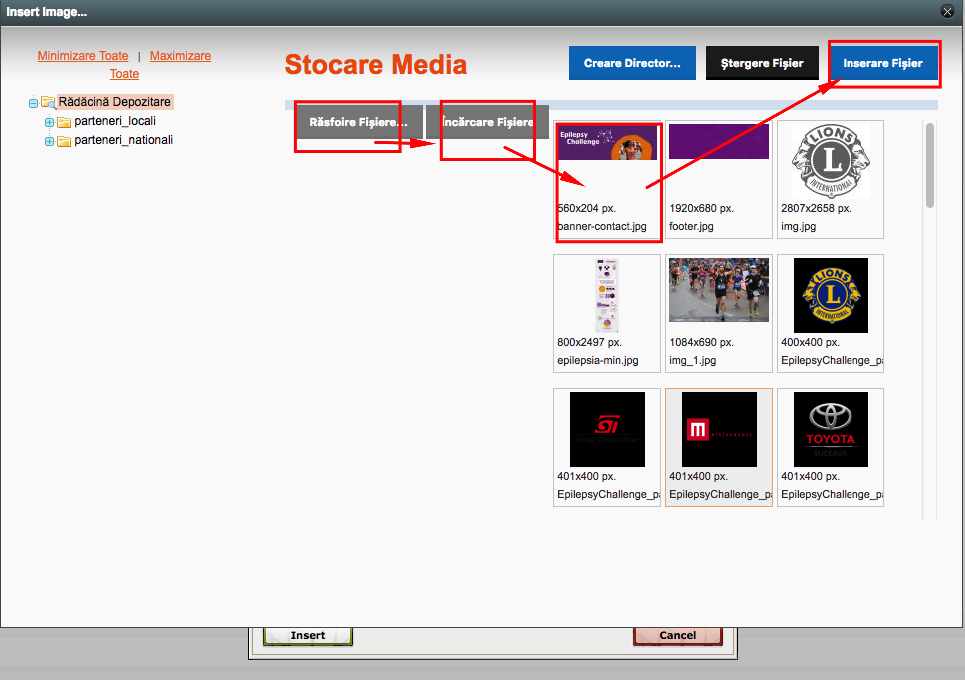This screenshot has height=680, width=965.
Task: Click the banner-contact.jpg file name
Action: (602, 226)
